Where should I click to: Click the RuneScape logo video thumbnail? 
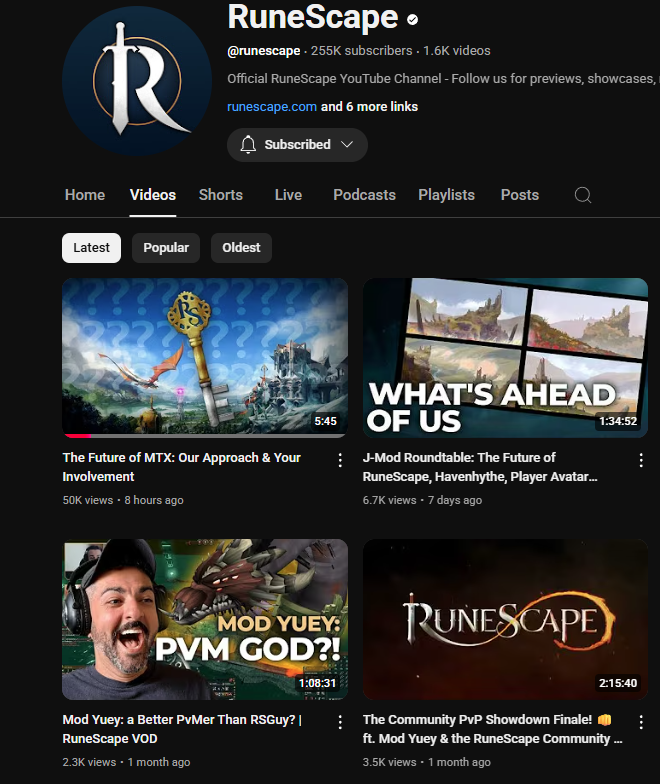click(506, 620)
